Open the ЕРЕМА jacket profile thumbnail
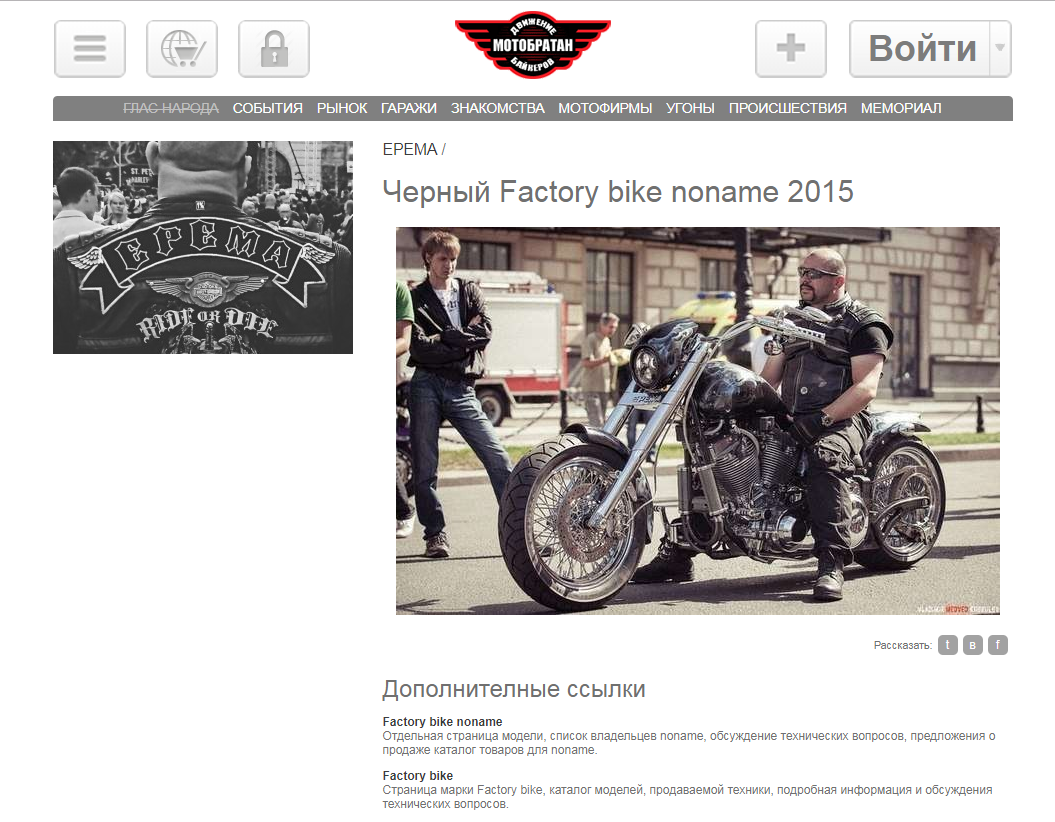The height and width of the screenshot is (822, 1055). pos(203,247)
